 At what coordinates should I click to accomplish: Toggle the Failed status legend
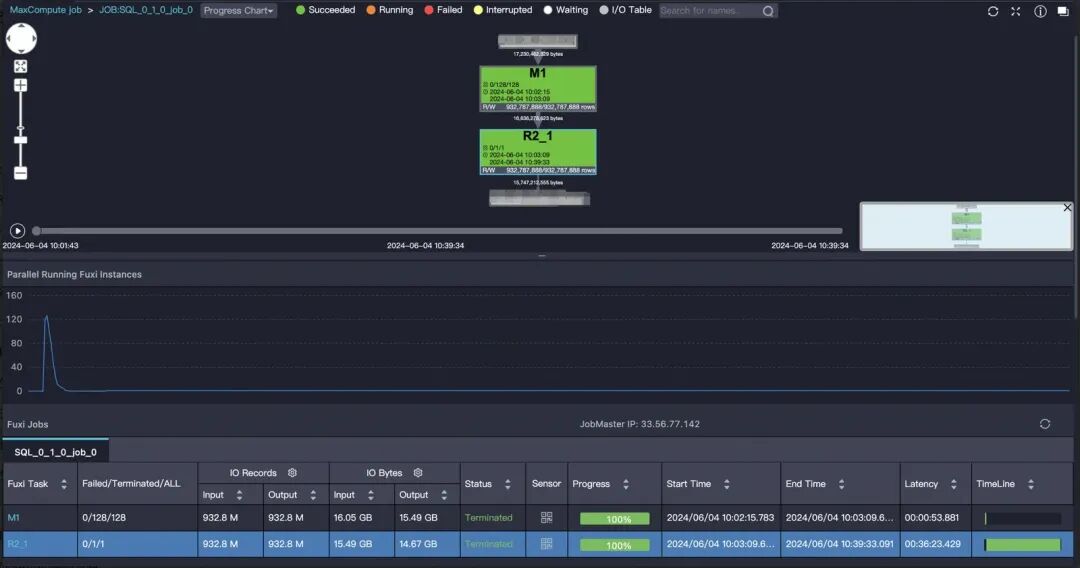(444, 10)
